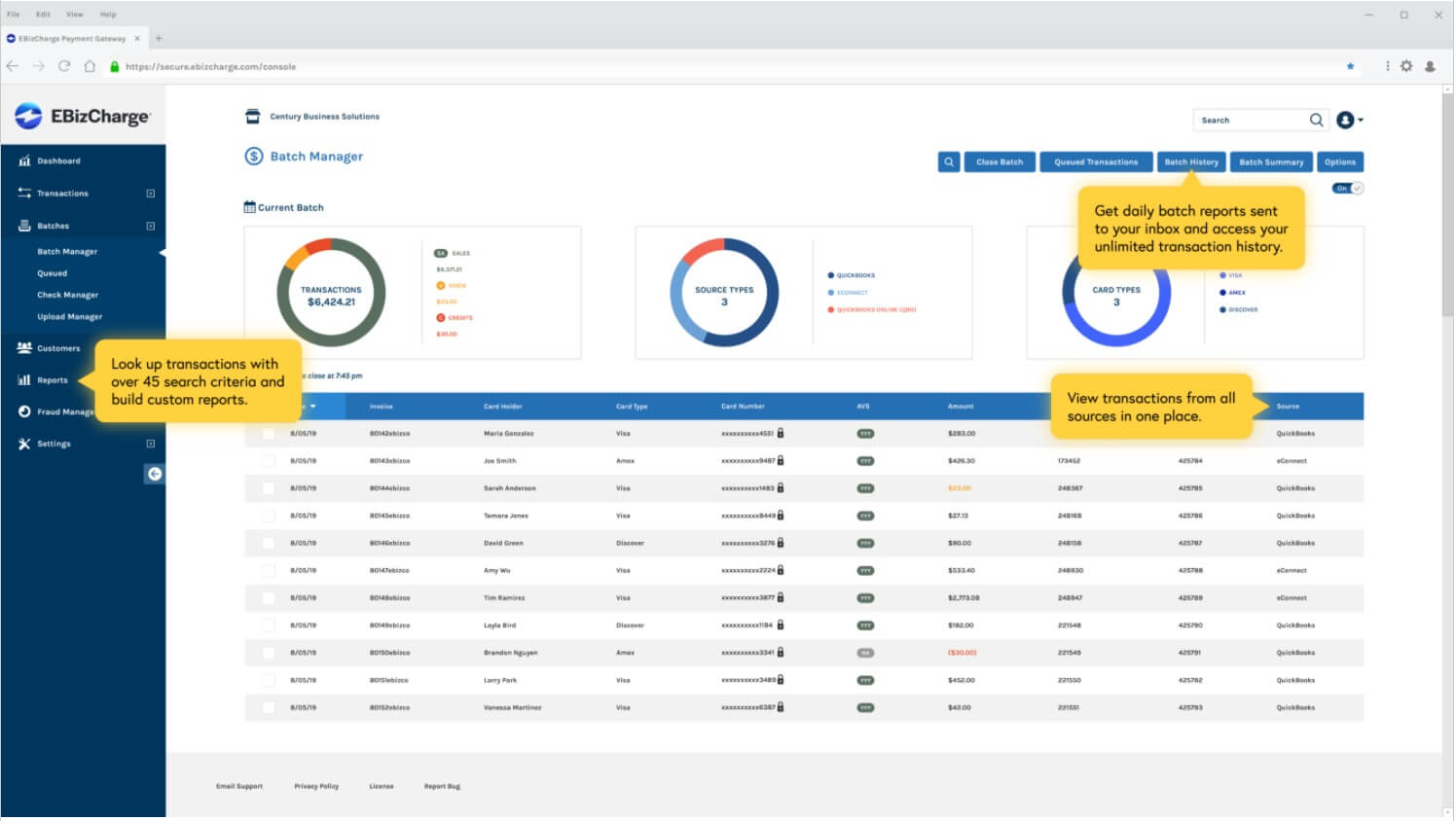Switch off the On toggle below Options

(1348, 188)
